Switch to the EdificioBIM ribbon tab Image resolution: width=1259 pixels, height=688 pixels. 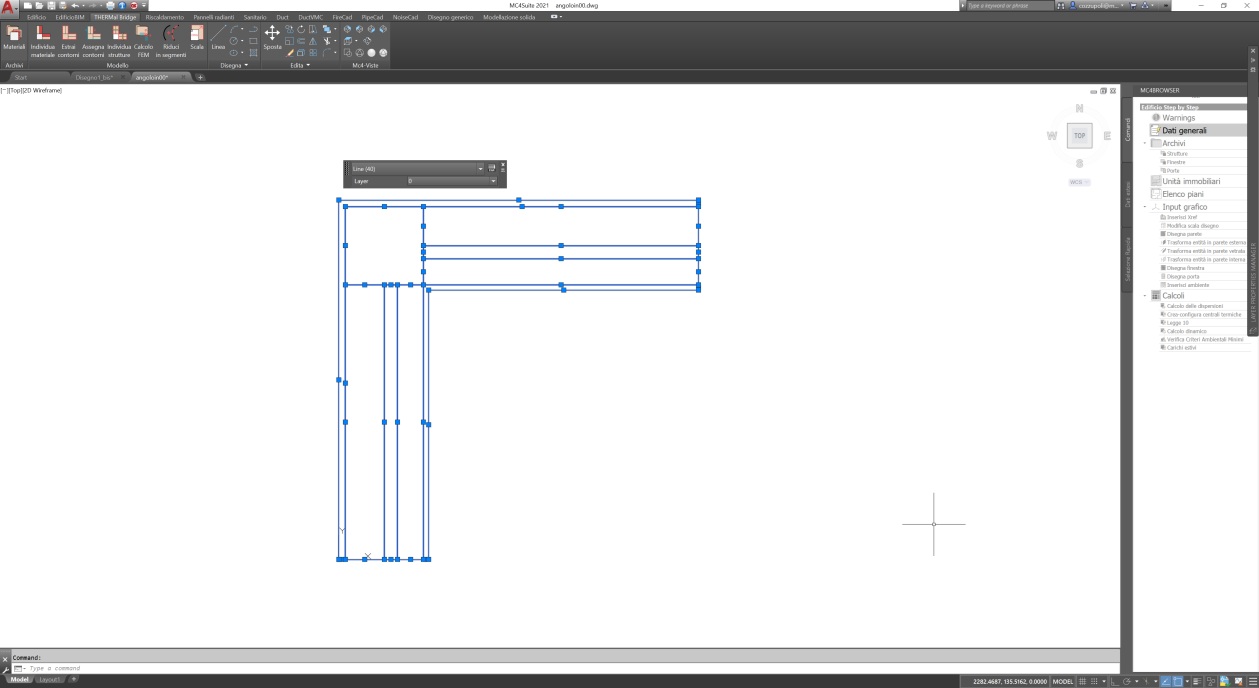tap(70, 17)
